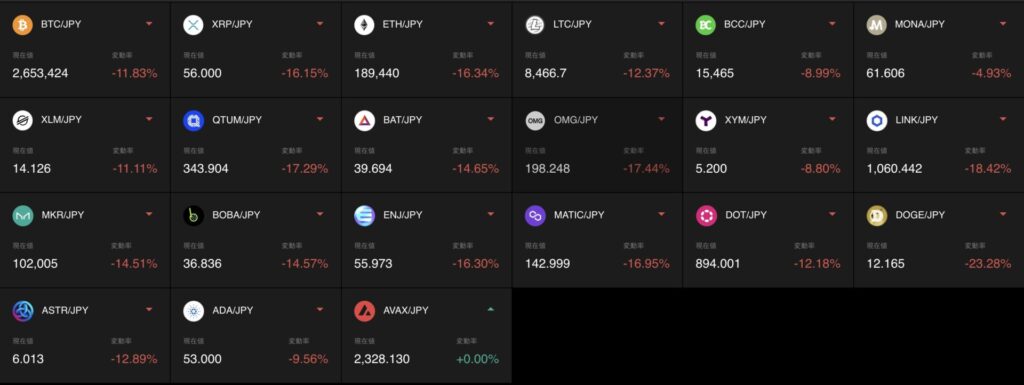Open the QTUM/JPY pair label
Screen dimensions: 1024x385
point(235,119)
